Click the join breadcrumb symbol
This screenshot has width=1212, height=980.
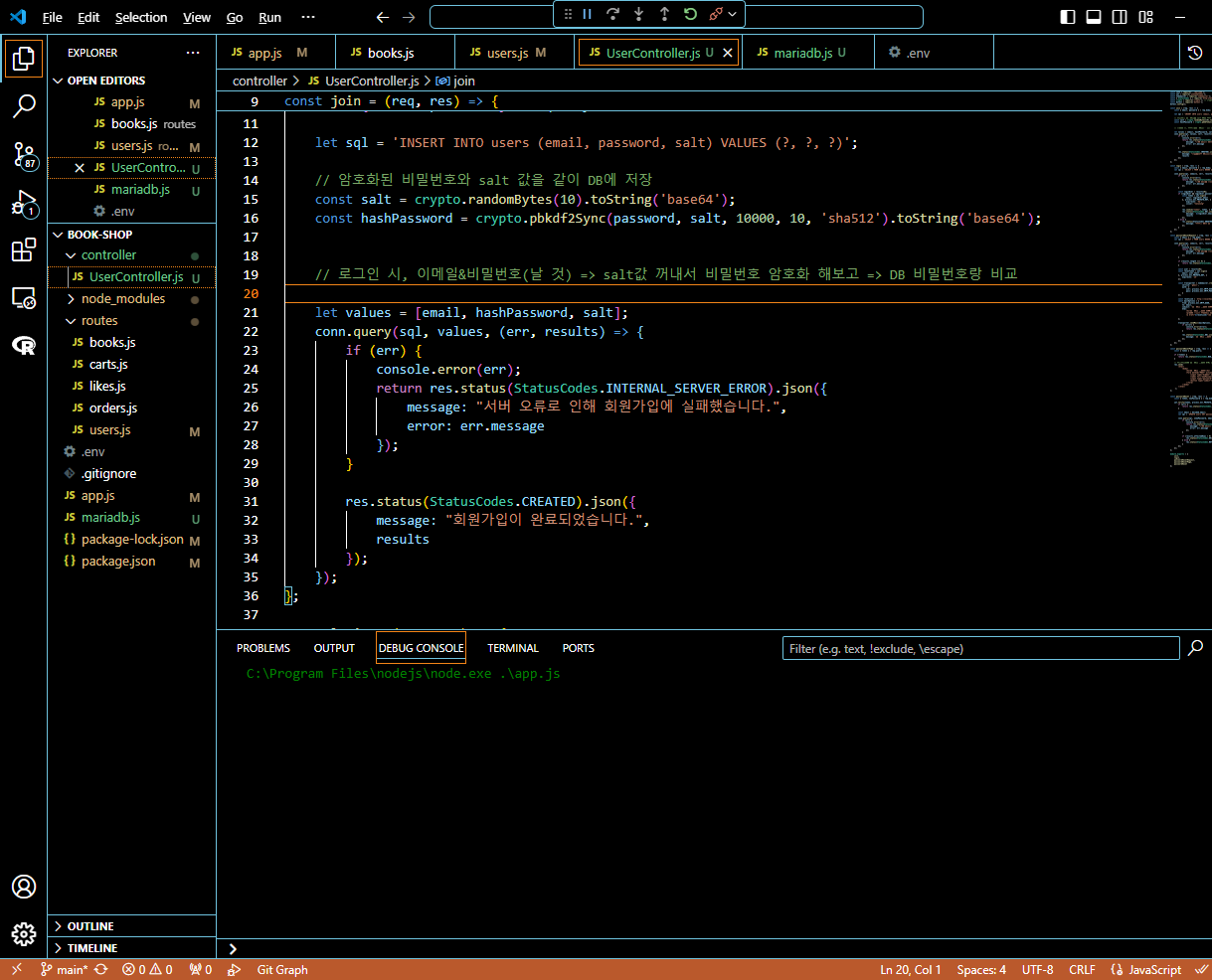pyautogui.click(x=455, y=82)
